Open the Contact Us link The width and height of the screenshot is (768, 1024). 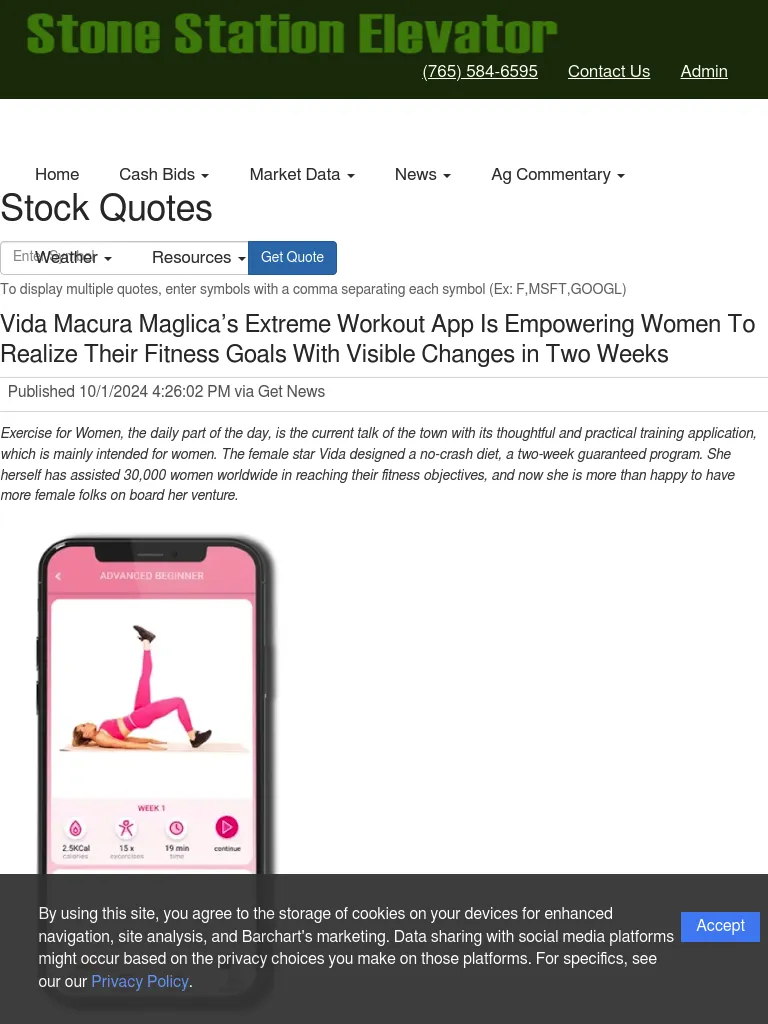point(609,72)
